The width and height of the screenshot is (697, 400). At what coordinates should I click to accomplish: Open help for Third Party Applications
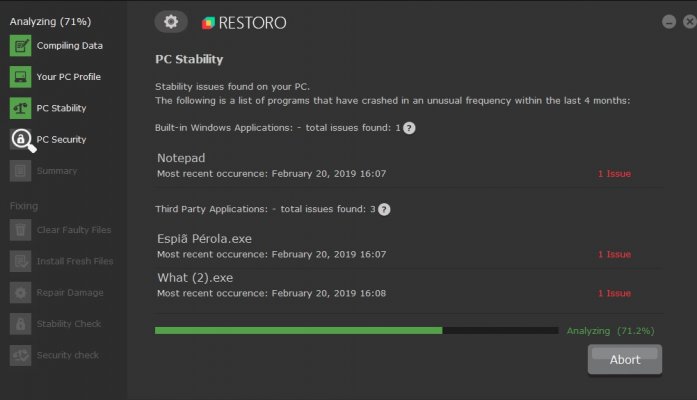[384, 209]
